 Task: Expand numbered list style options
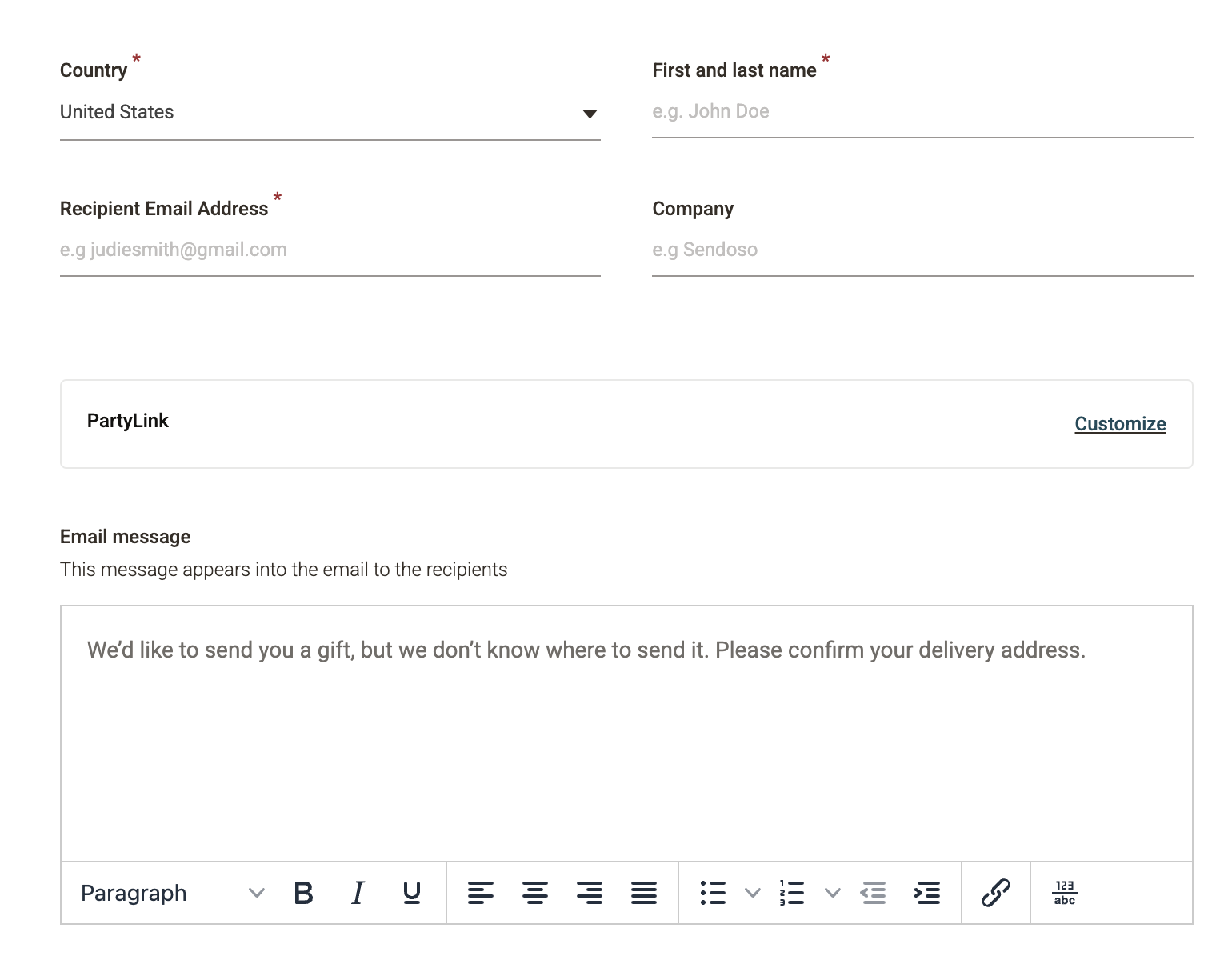(833, 893)
